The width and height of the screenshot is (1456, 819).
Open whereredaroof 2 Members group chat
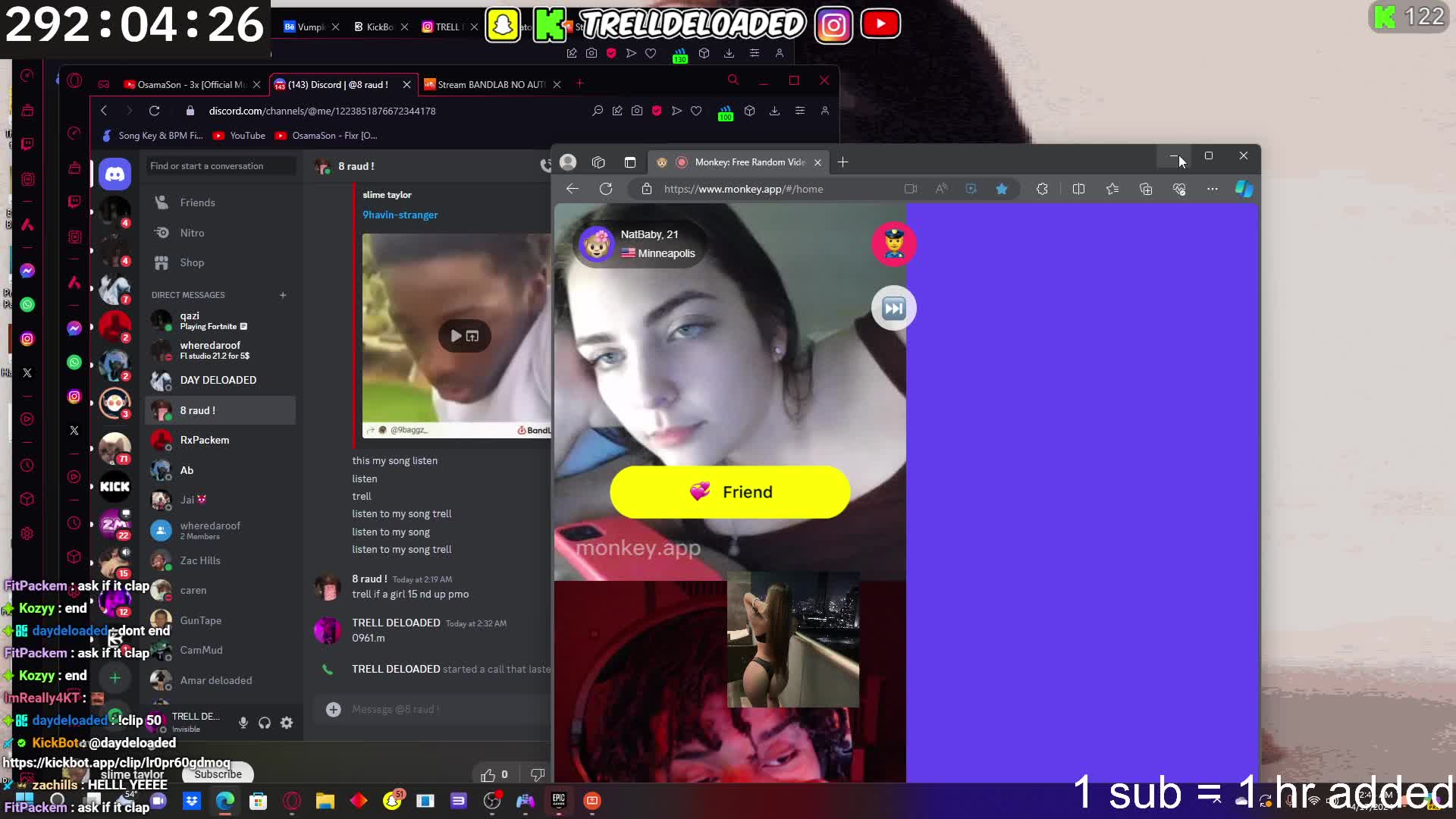[x=220, y=530]
